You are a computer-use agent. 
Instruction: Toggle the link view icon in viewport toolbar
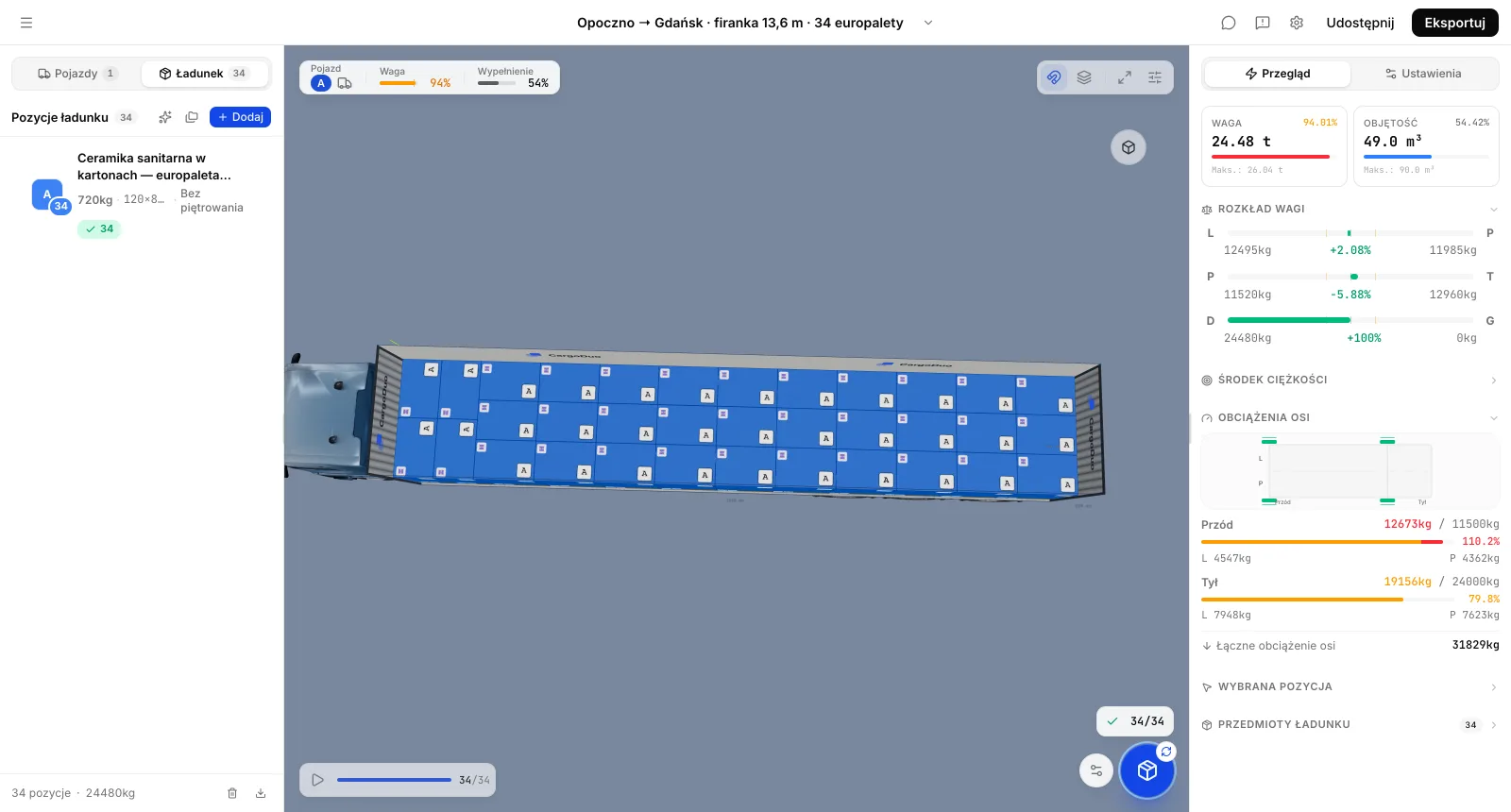(1054, 77)
